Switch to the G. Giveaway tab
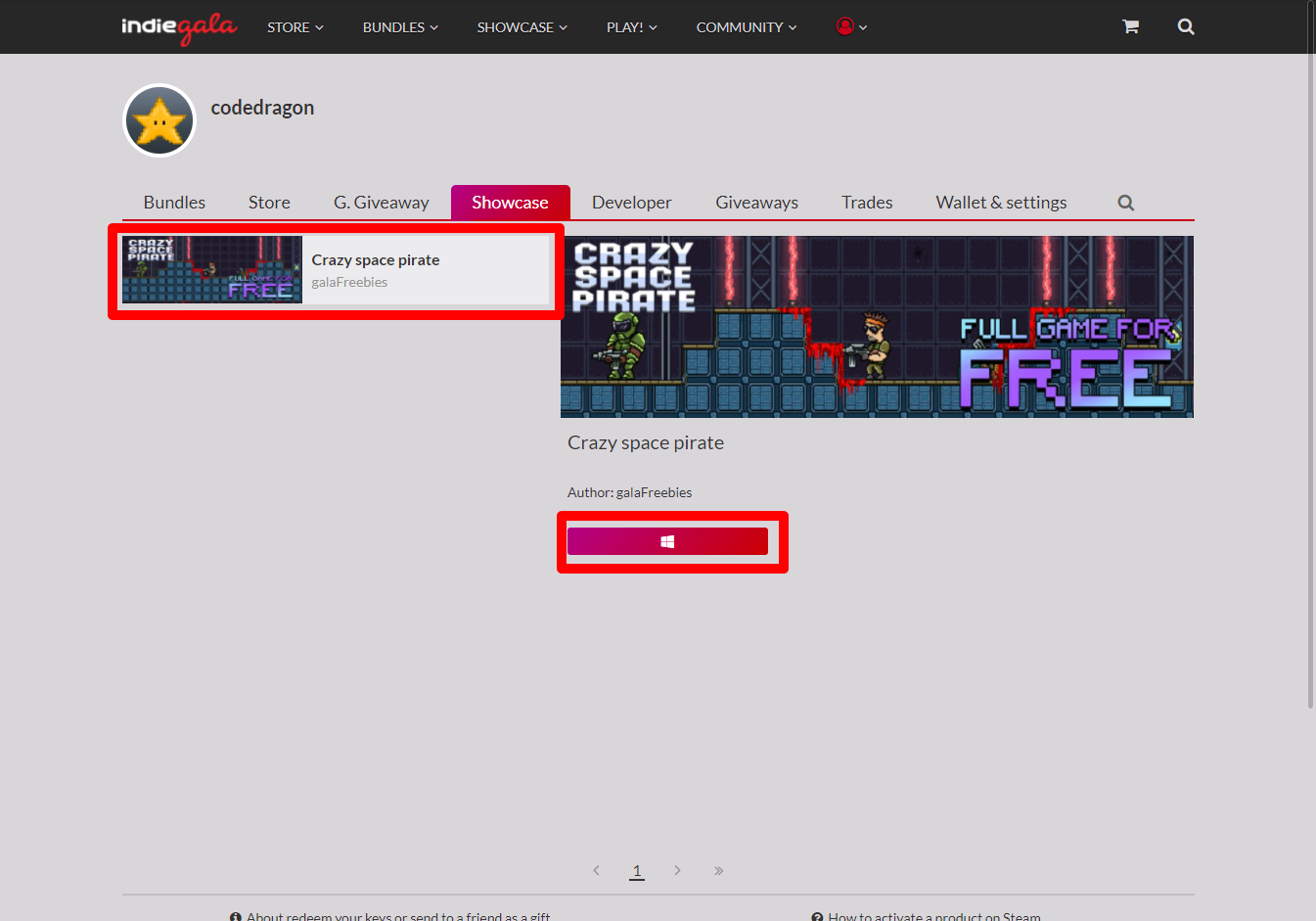The height and width of the screenshot is (921, 1316). 382,203
